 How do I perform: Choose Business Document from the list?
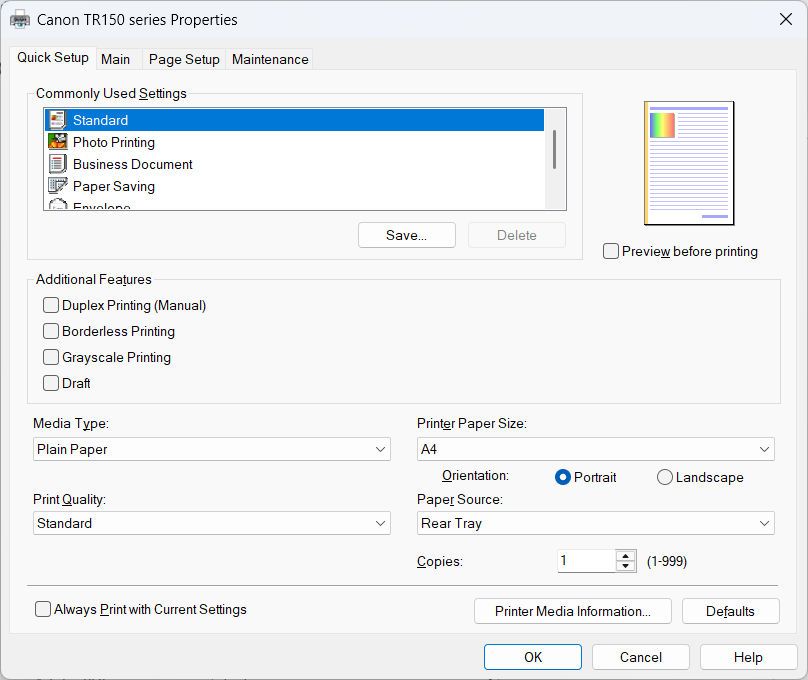294,164
